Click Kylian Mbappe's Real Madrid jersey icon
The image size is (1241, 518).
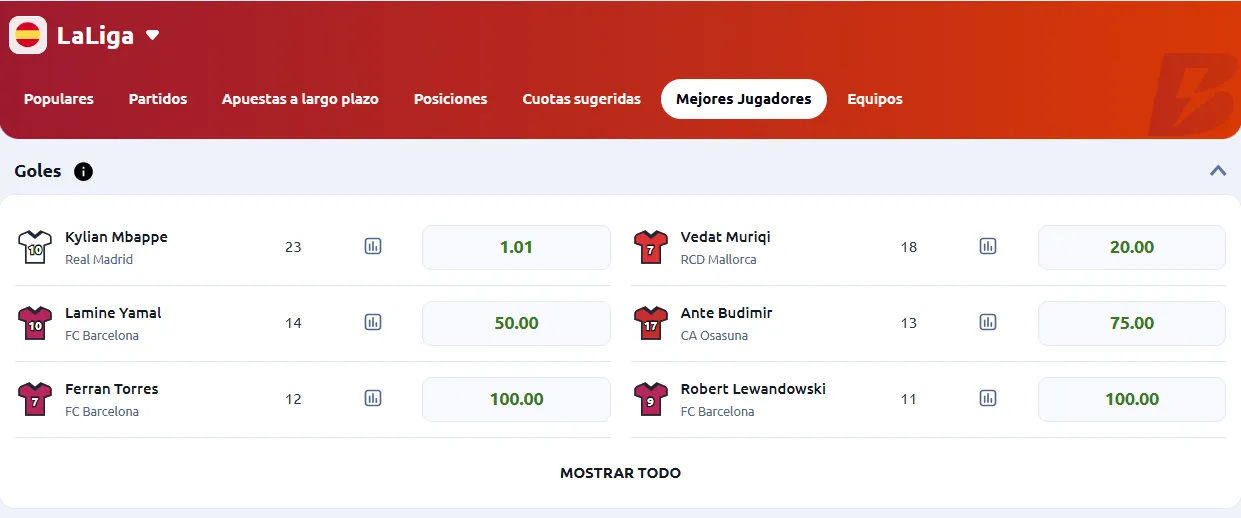35,247
